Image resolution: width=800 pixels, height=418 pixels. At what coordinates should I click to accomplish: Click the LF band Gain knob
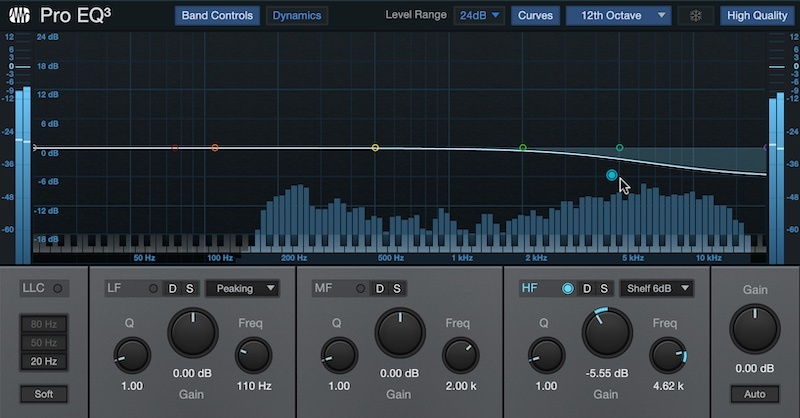pyautogui.click(x=193, y=333)
